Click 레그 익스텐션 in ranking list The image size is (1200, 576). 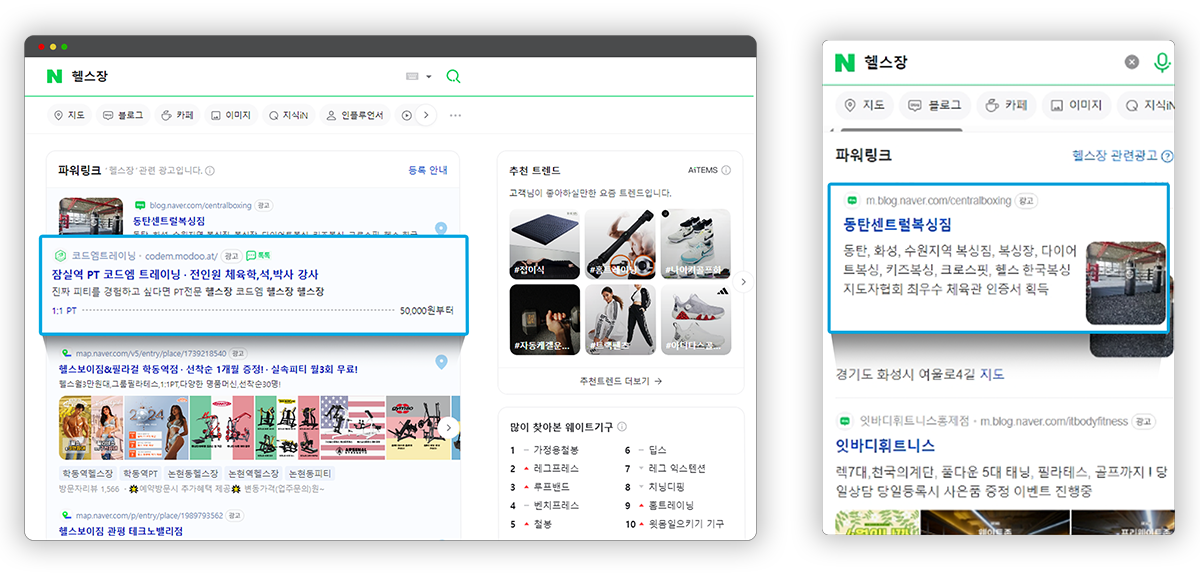tap(677, 468)
